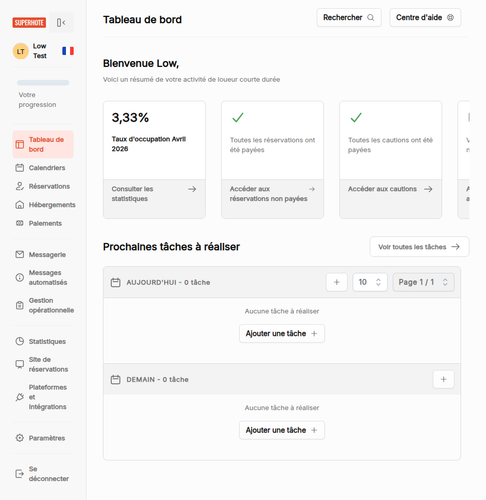The image size is (486, 500).
Task: Click arrow beside réservations non payées
Action: click(312, 189)
